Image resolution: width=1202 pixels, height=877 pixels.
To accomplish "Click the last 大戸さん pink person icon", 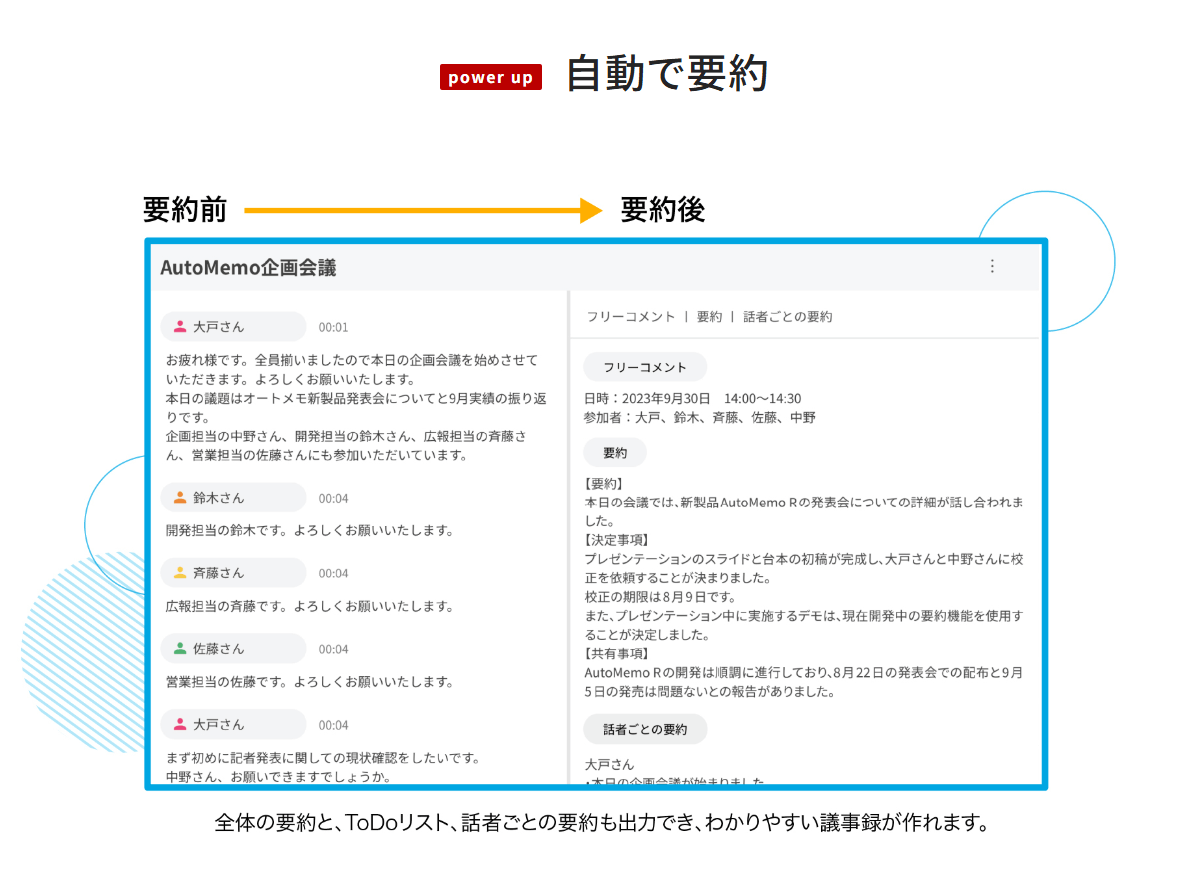I will (180, 725).
